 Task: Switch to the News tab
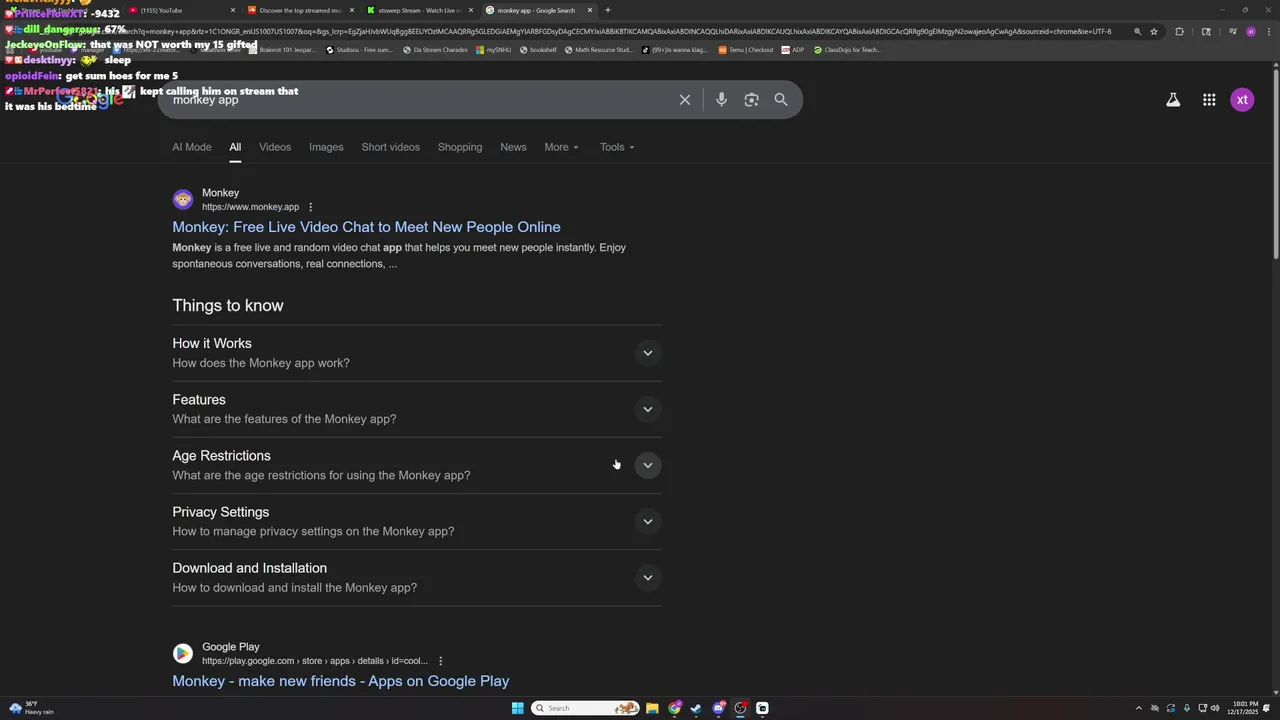pos(513,147)
